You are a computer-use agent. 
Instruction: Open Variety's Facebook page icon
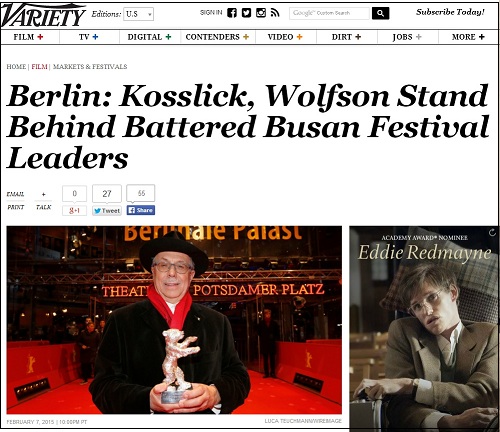232,13
